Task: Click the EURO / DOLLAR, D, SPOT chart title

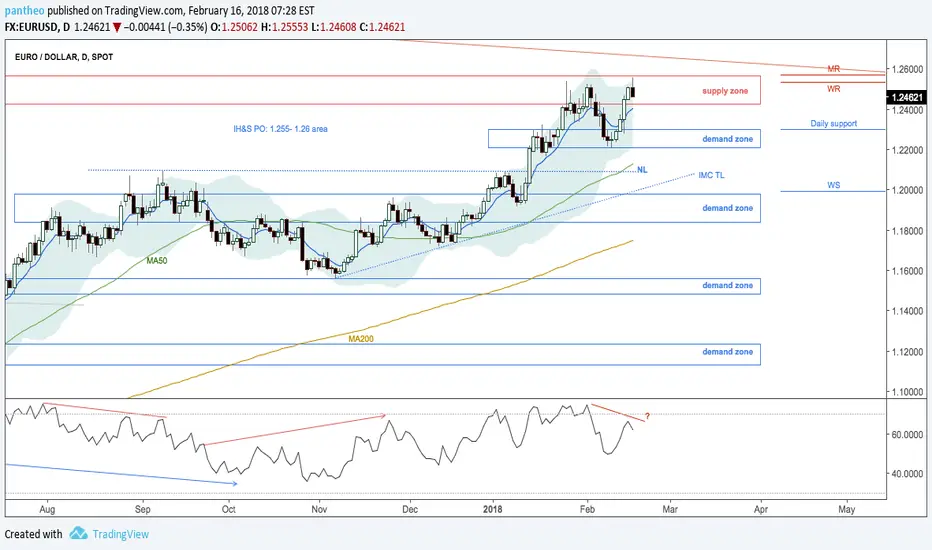Action: point(64,57)
